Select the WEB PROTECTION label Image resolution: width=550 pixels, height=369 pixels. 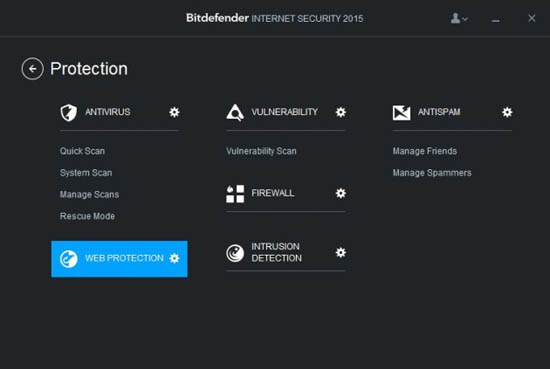tap(124, 259)
